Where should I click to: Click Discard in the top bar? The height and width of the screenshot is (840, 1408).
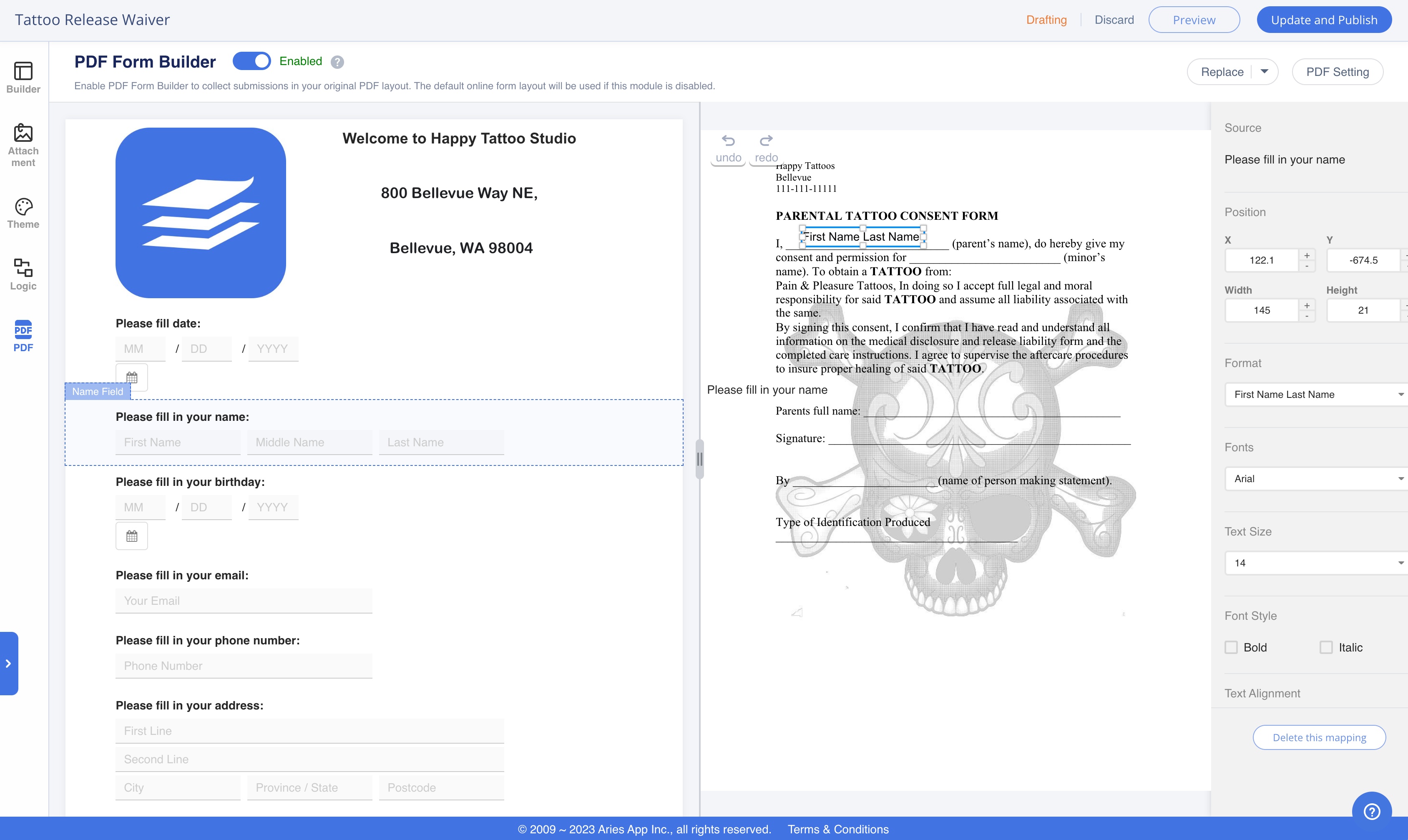[1114, 20]
